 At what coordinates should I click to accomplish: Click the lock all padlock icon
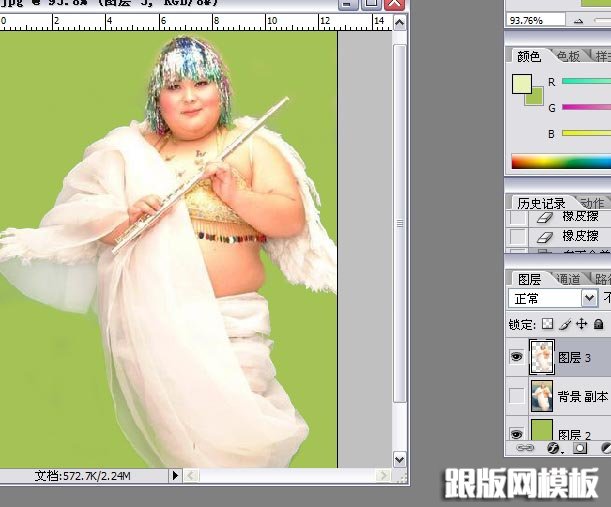point(598,324)
